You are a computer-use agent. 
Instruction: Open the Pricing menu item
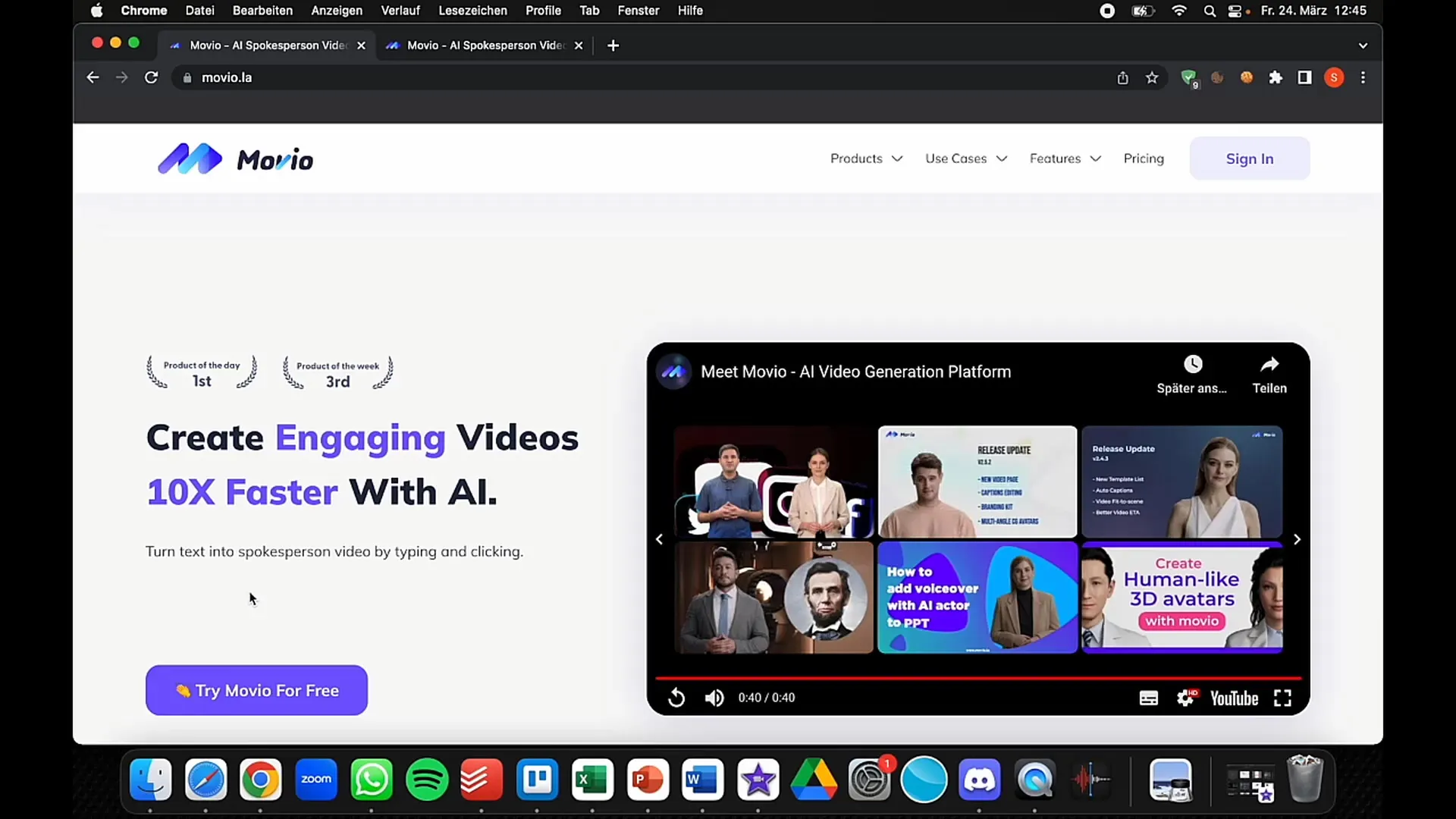[1143, 158]
